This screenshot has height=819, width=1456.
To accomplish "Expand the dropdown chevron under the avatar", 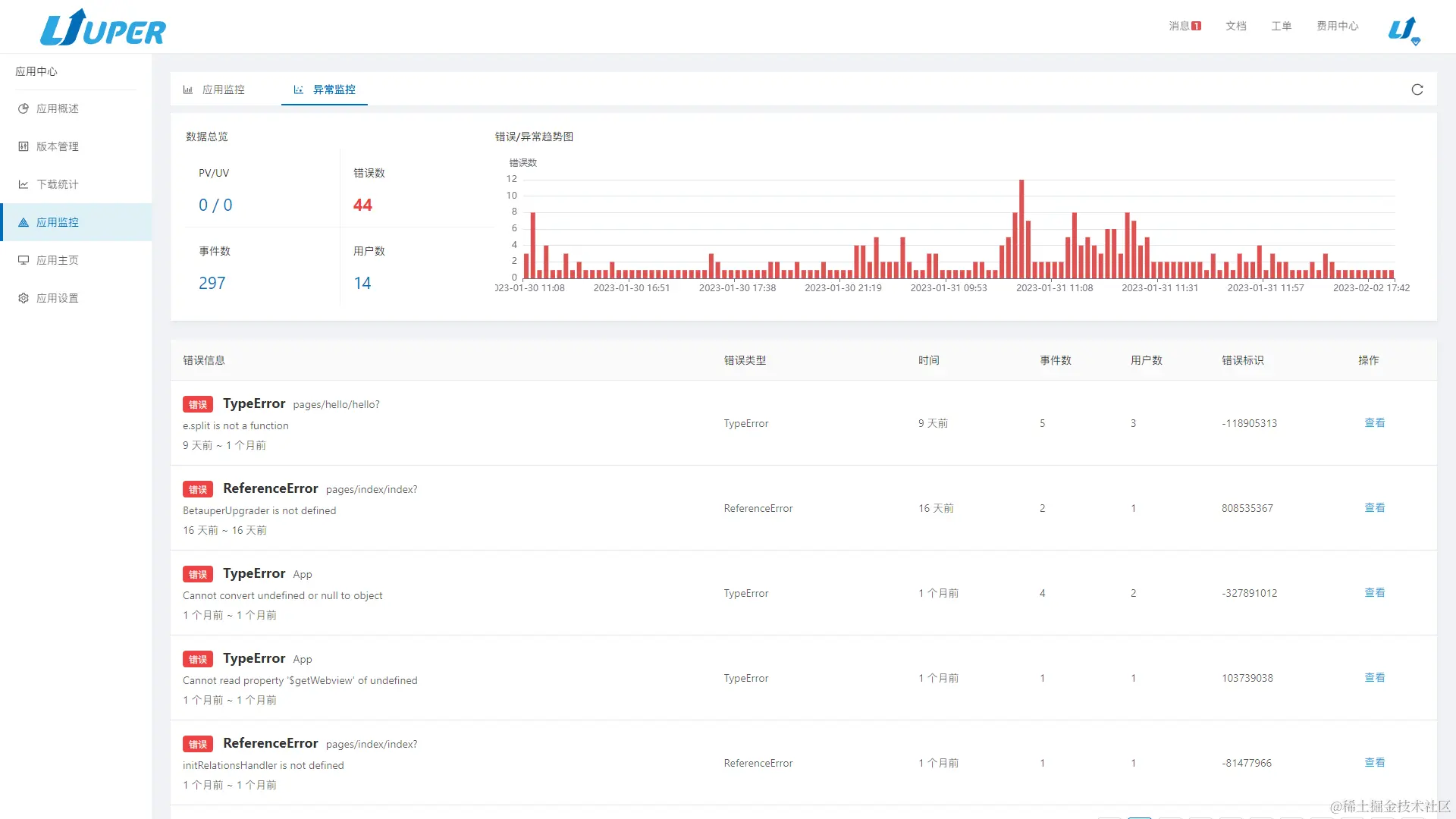I will 1417,42.
